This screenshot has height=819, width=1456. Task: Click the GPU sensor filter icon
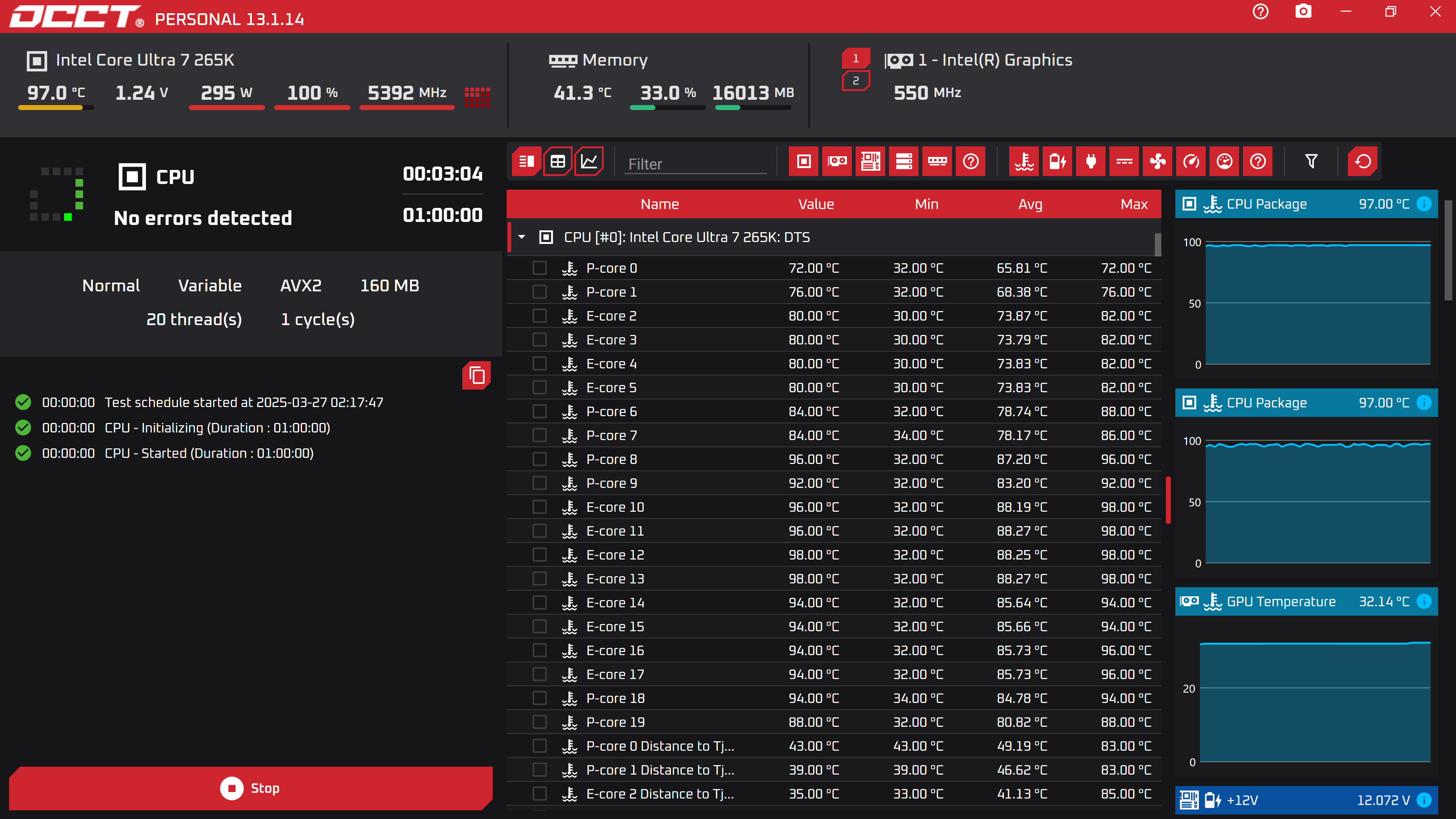pos(837,162)
